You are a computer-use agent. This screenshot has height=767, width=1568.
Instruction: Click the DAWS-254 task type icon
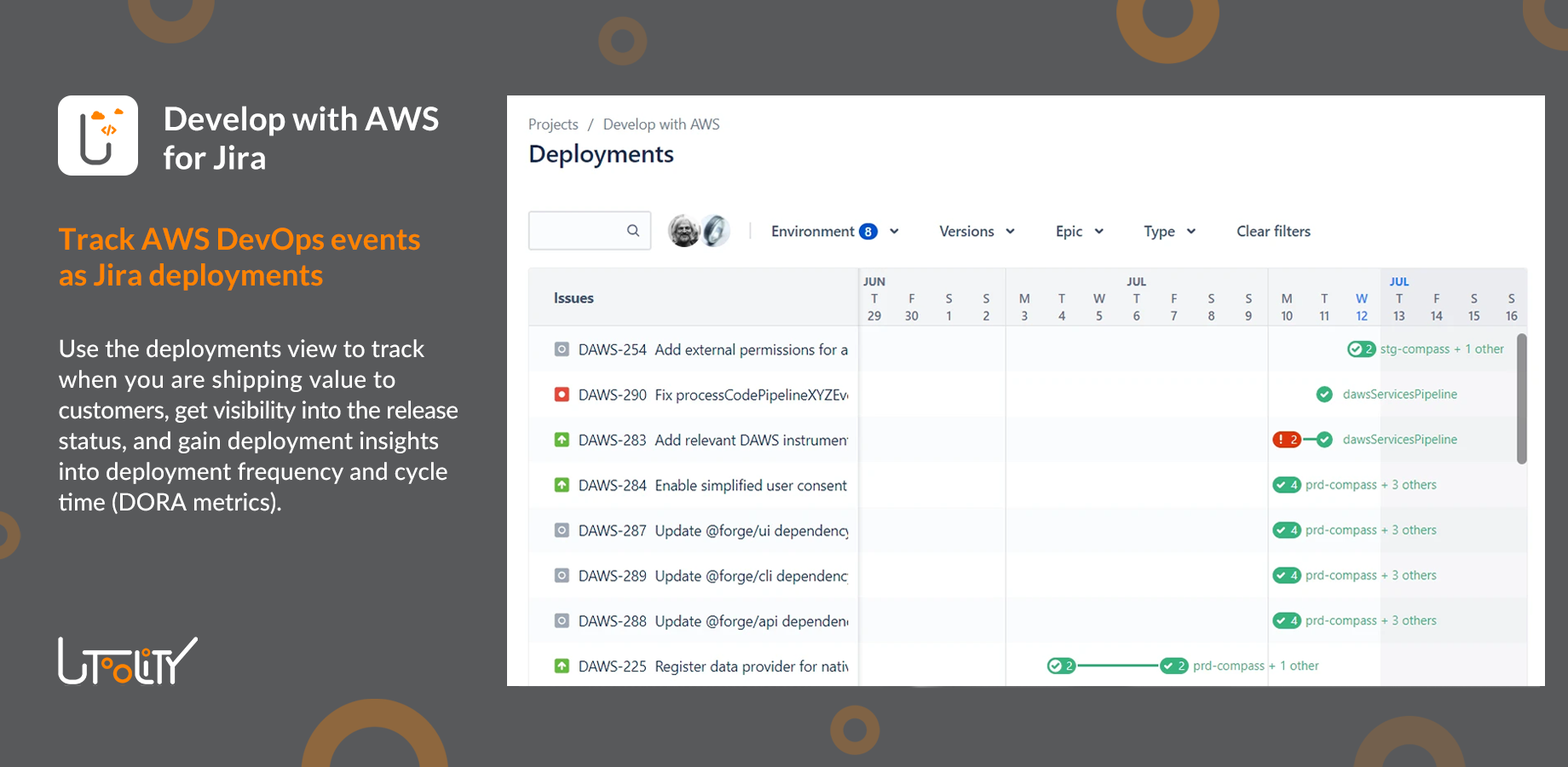562,349
